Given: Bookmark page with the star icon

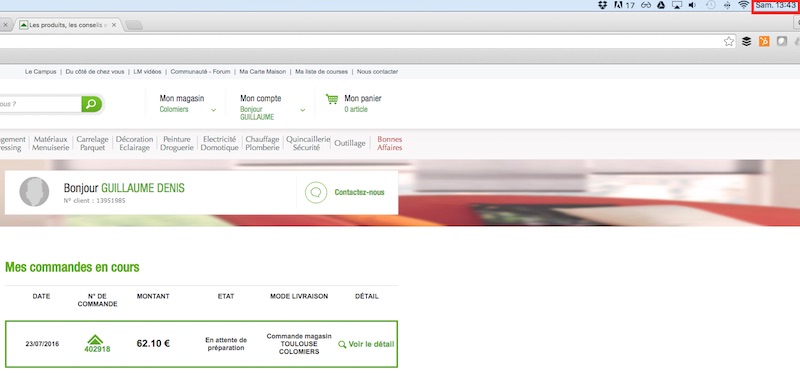Looking at the screenshot, I should (729, 41).
